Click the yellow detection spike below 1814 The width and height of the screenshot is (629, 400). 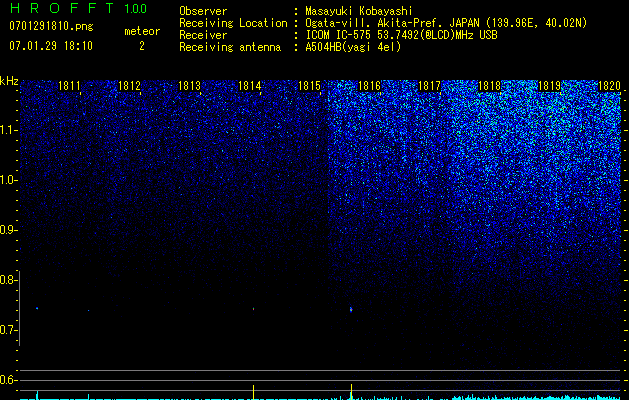[x=254, y=392]
